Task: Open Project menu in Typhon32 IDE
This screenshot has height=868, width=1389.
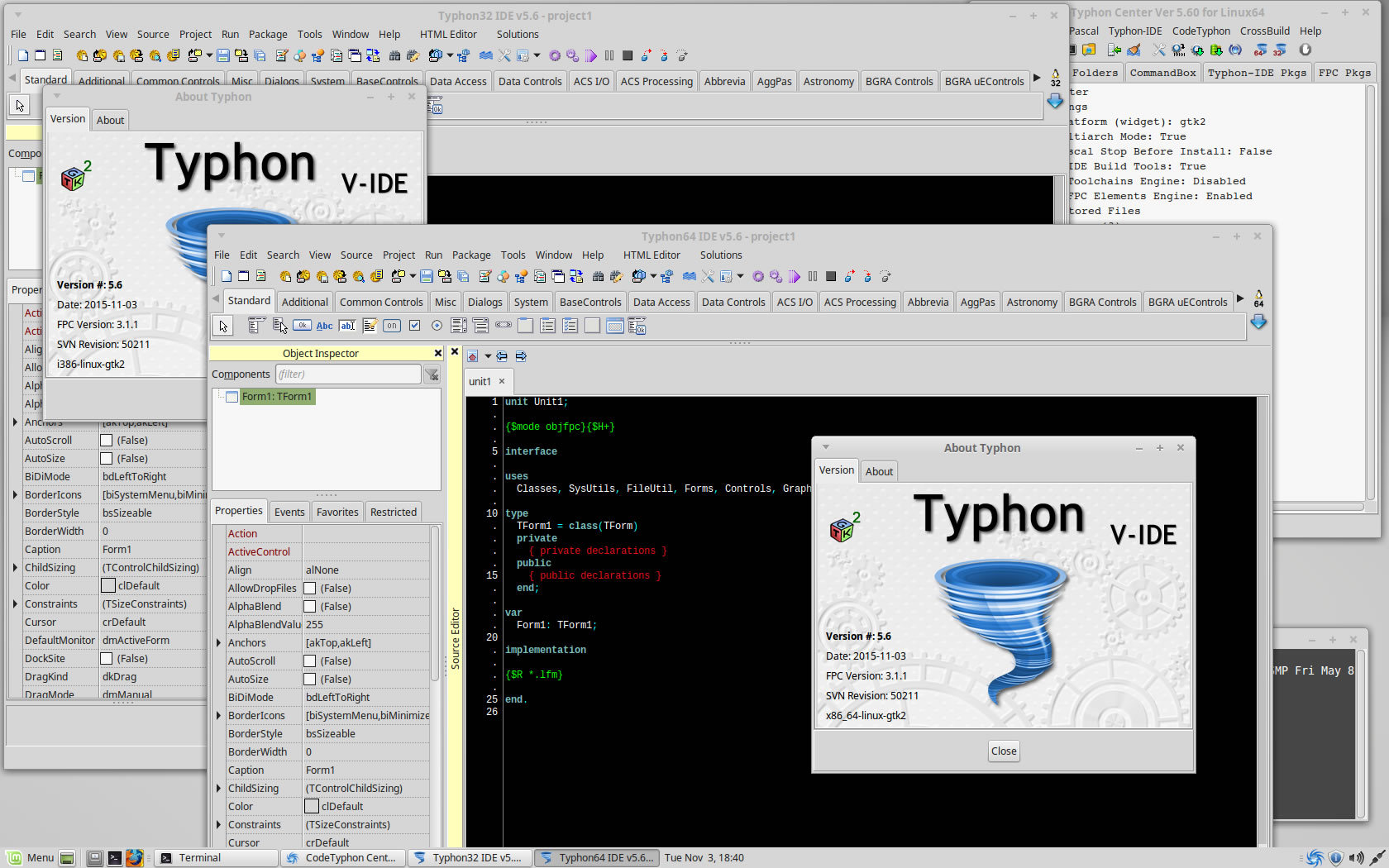Action: coord(195,34)
